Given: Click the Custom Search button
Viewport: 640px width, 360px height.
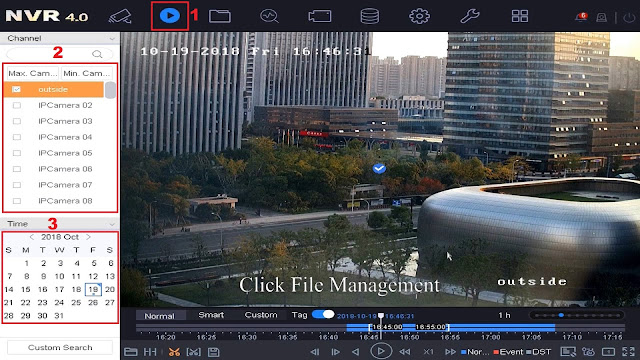Looking at the screenshot, I should pyautogui.click(x=60, y=347).
